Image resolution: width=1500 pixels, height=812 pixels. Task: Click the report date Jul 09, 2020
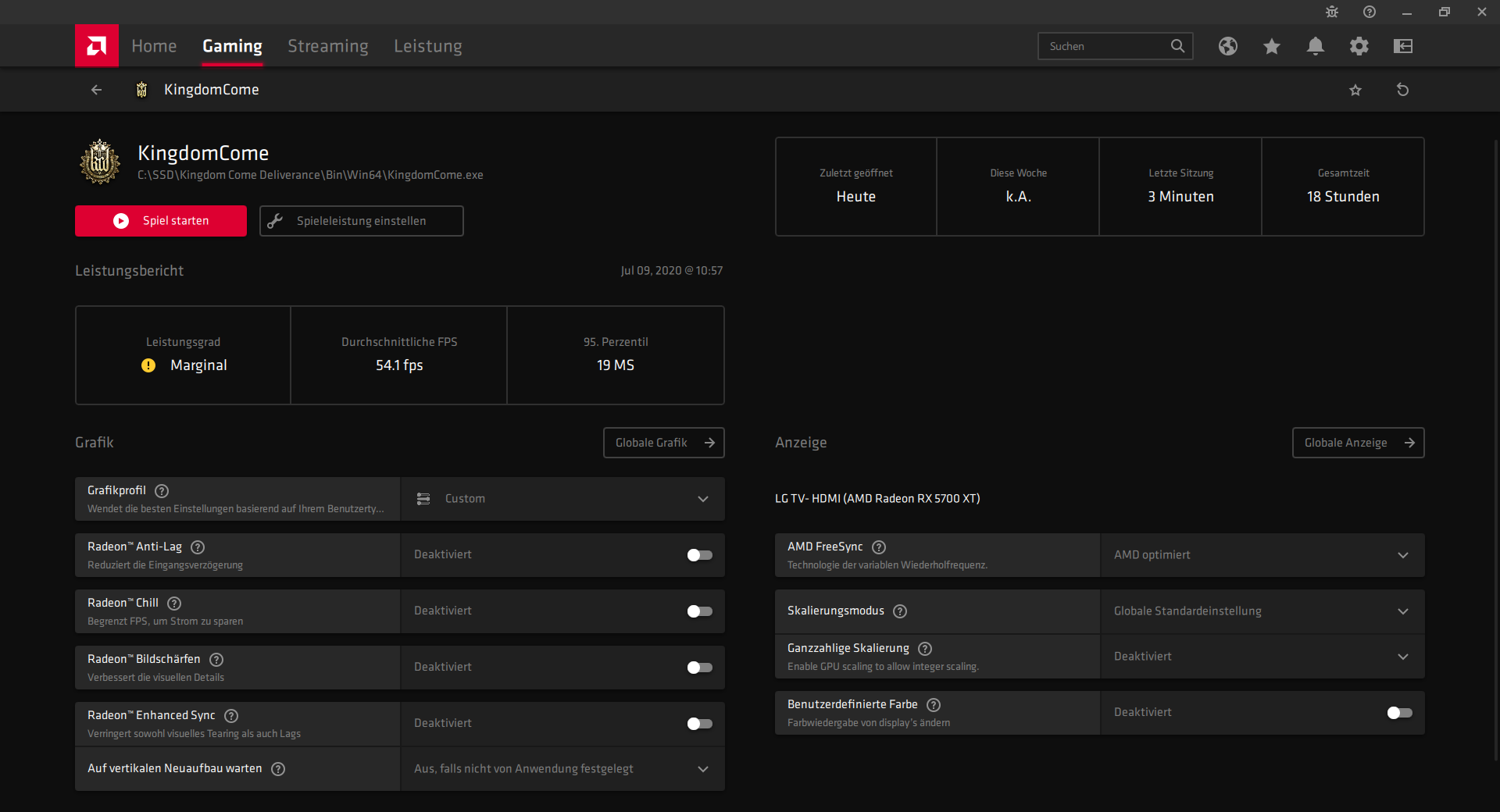(x=672, y=271)
